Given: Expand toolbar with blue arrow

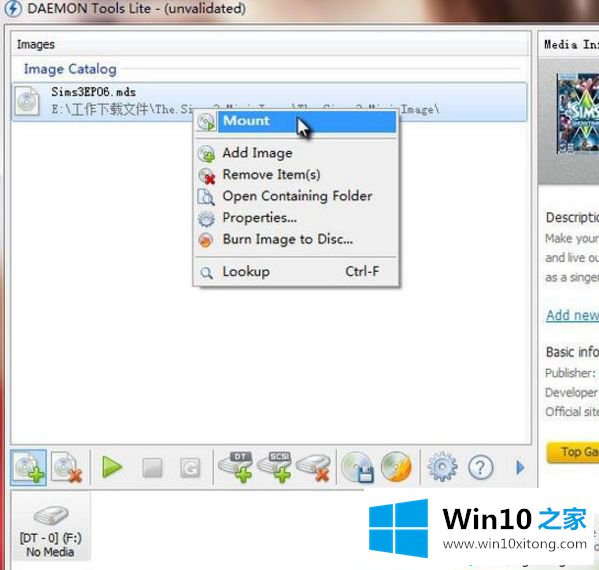Looking at the screenshot, I should [520, 467].
